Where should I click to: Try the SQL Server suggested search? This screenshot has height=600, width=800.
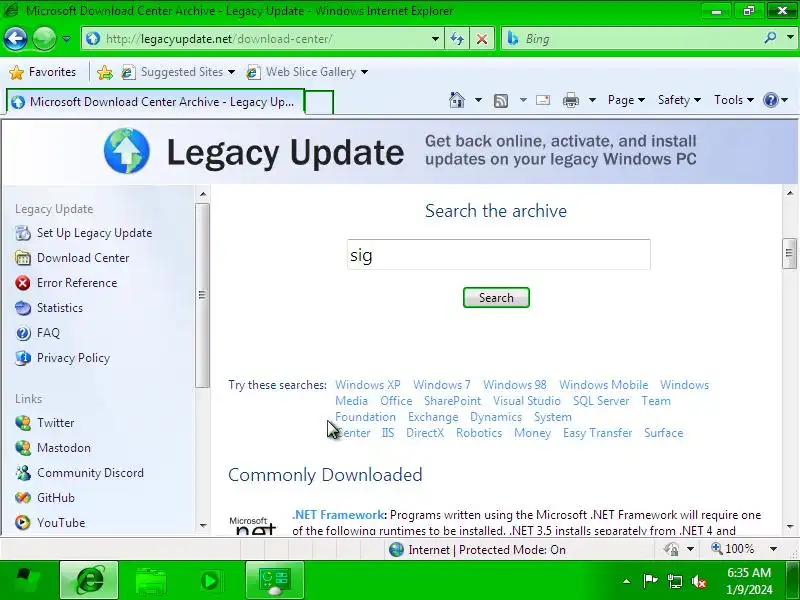click(601, 401)
